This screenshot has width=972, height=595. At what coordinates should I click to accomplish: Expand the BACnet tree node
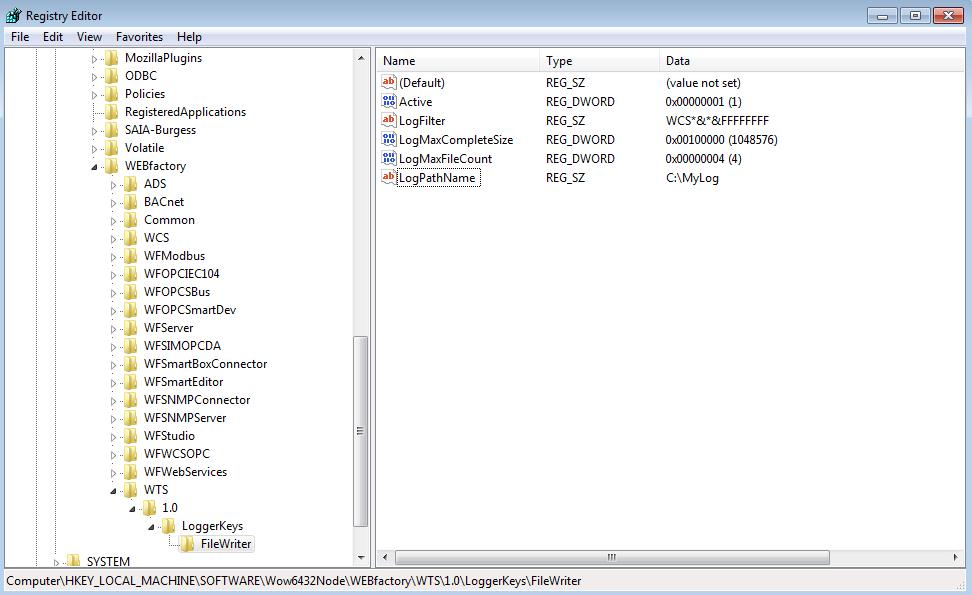[x=113, y=202]
